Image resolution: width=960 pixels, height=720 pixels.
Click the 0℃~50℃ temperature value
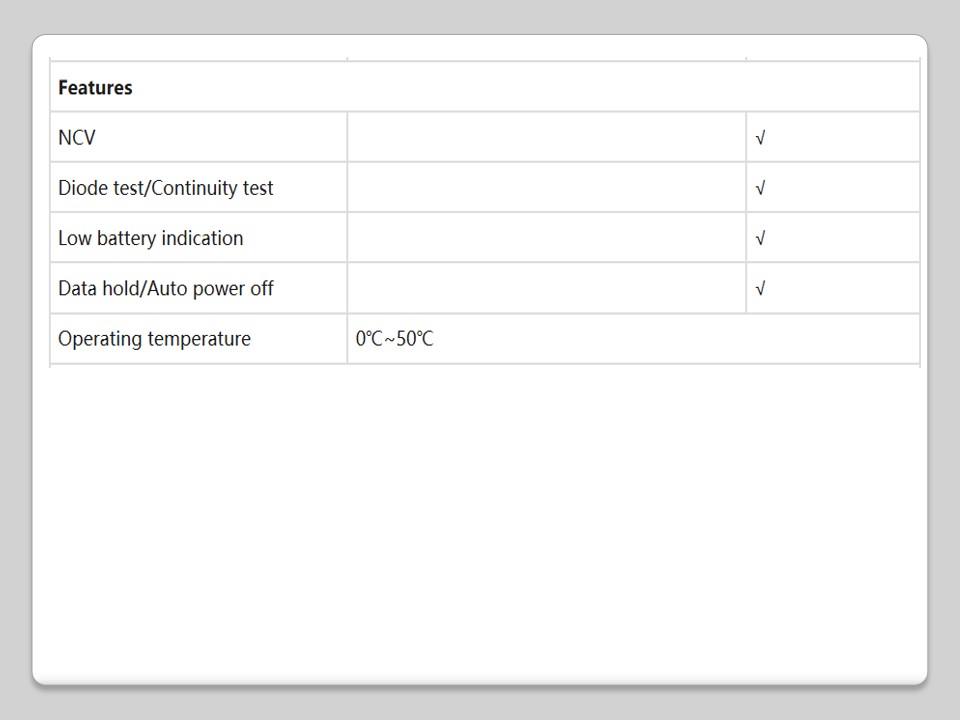coord(394,339)
